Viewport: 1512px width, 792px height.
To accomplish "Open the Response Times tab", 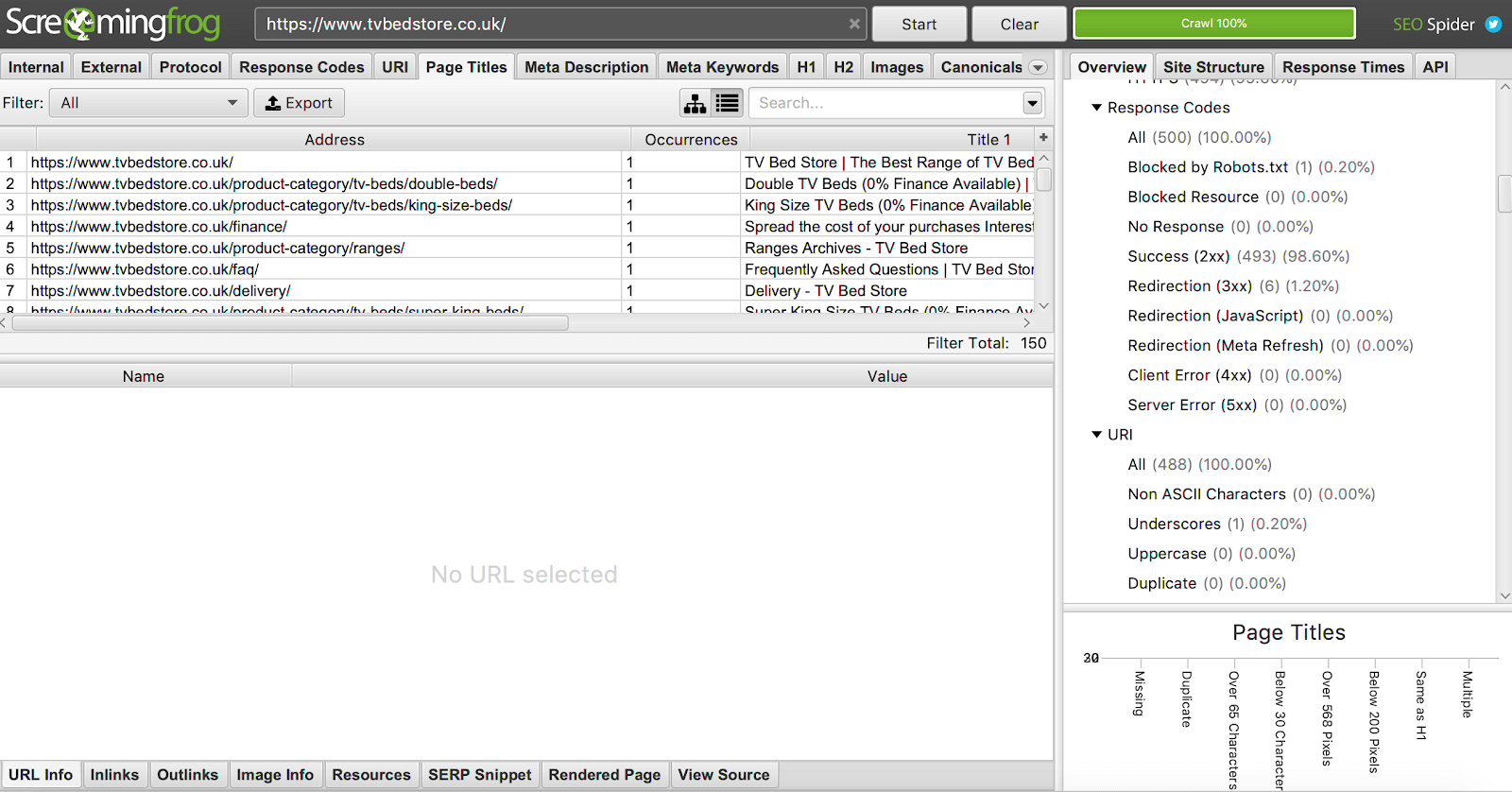I will tap(1343, 67).
